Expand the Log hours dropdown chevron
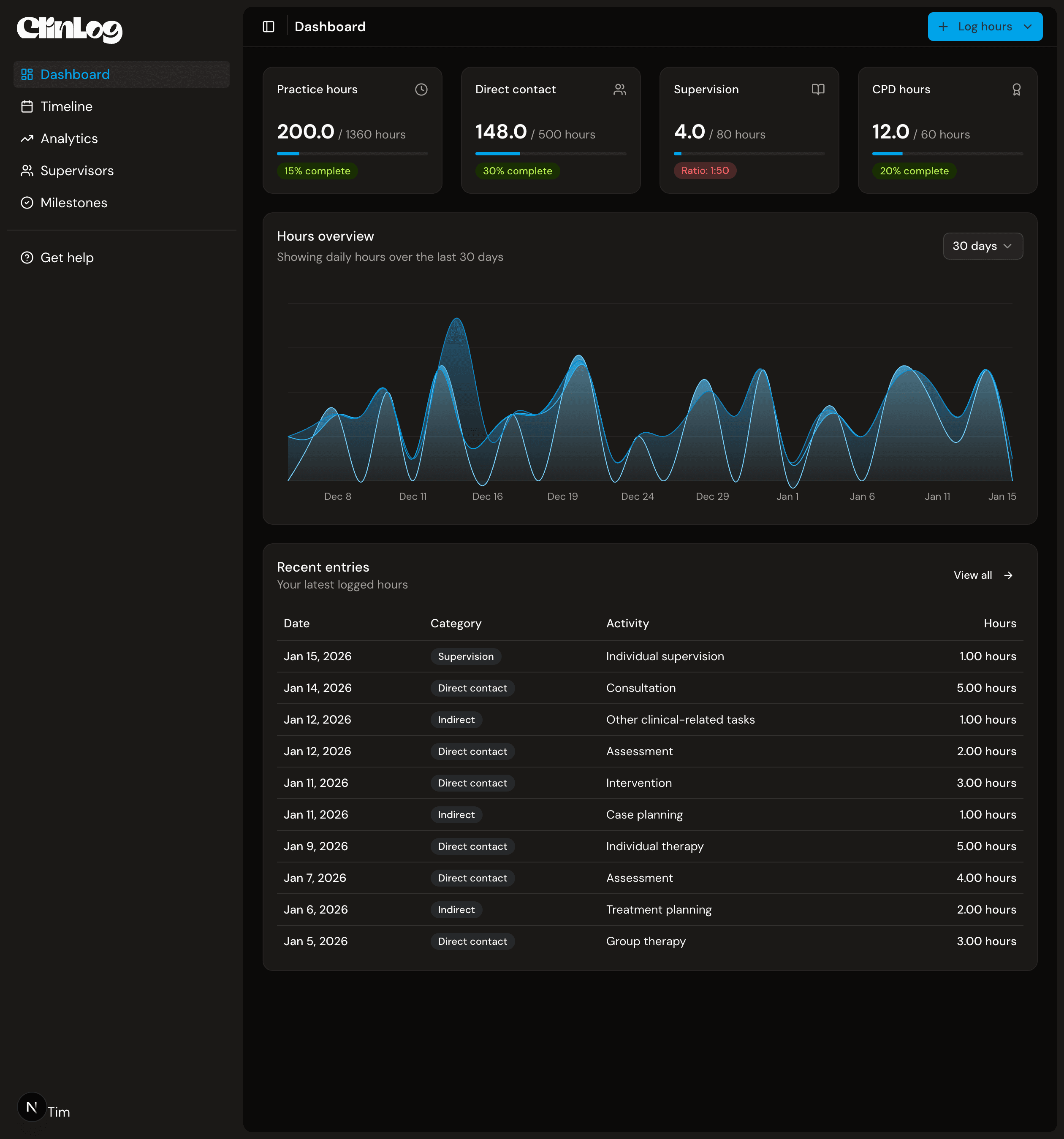Image resolution: width=1064 pixels, height=1139 pixels. point(1027,27)
